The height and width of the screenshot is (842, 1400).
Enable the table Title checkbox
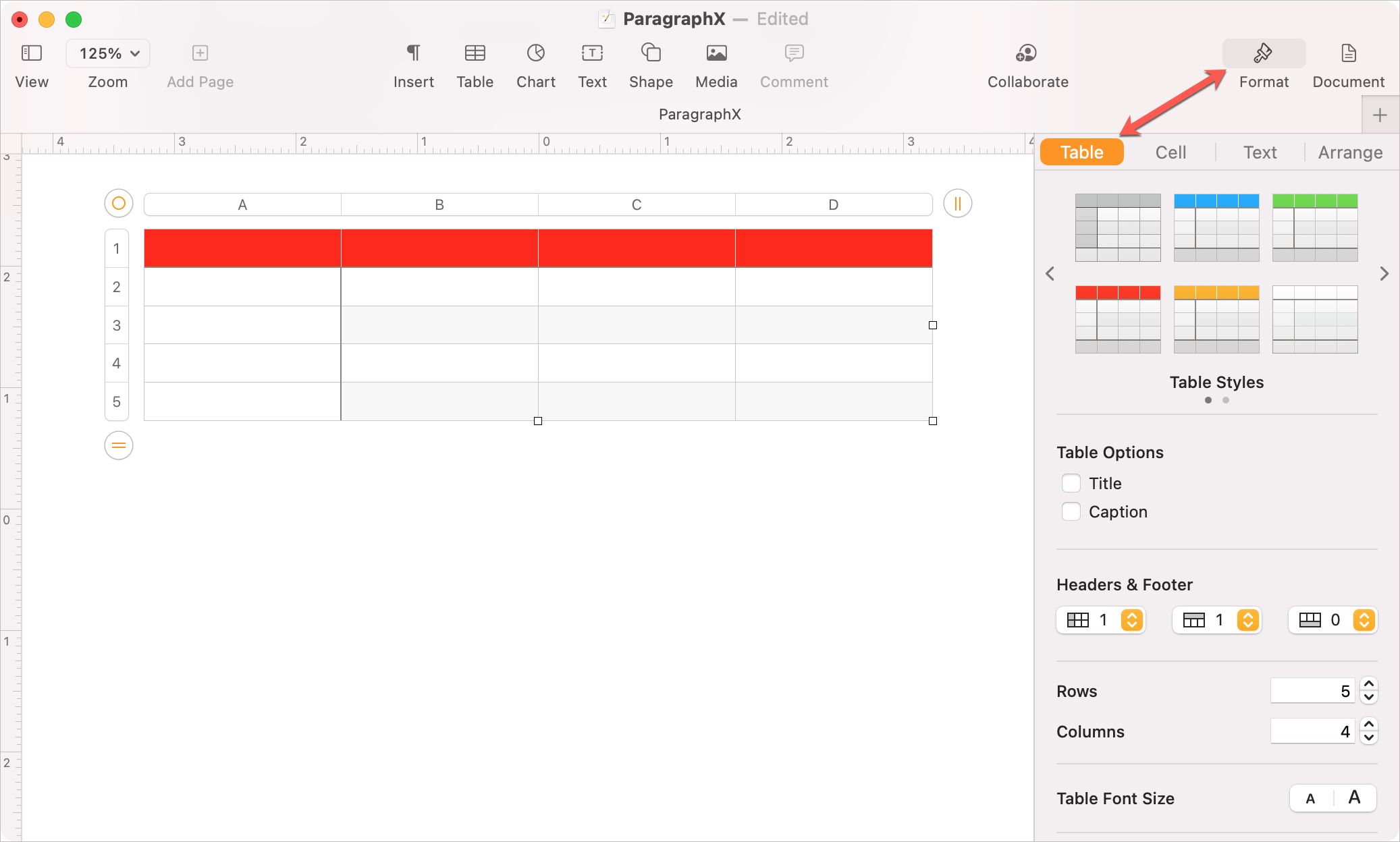pos(1071,483)
